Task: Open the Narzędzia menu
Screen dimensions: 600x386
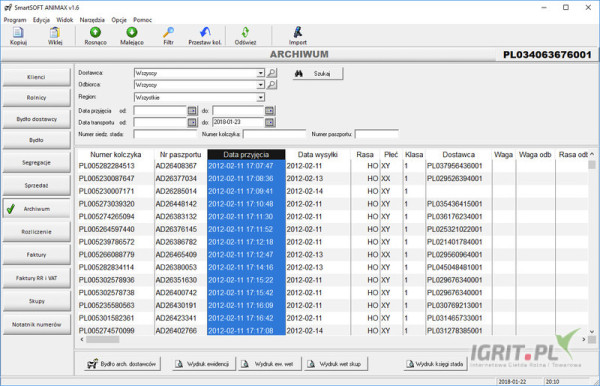Action: coord(92,20)
